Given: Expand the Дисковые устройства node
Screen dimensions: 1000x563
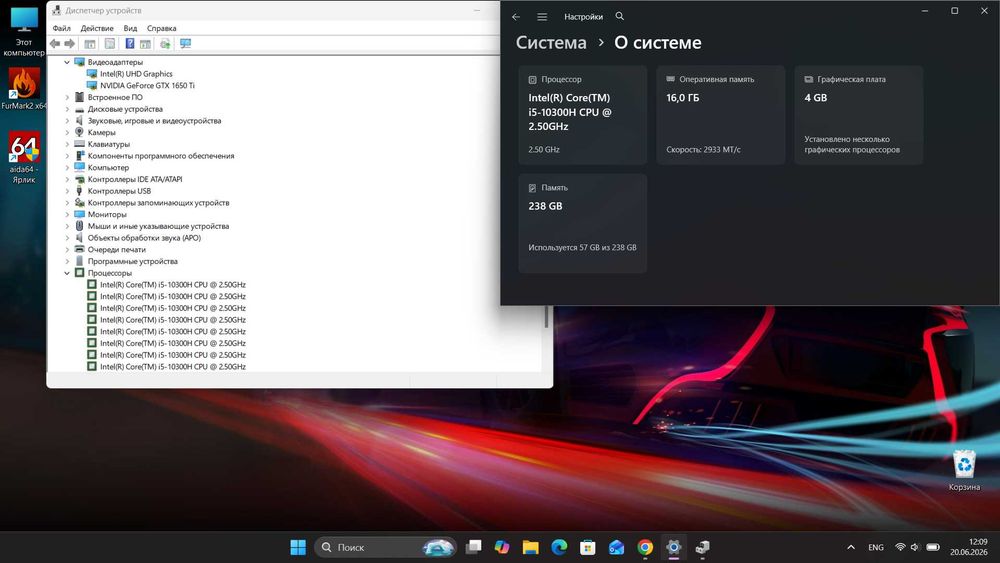Looking at the screenshot, I should click(67, 109).
